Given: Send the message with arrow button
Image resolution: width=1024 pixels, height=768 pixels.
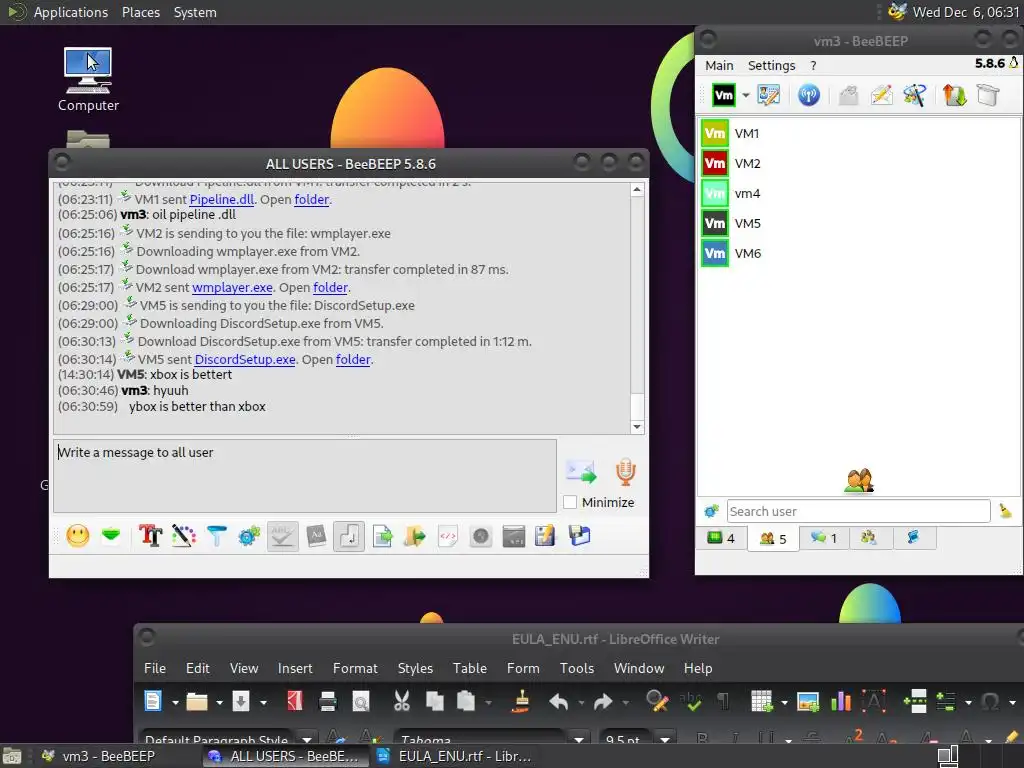Looking at the screenshot, I should point(581,472).
